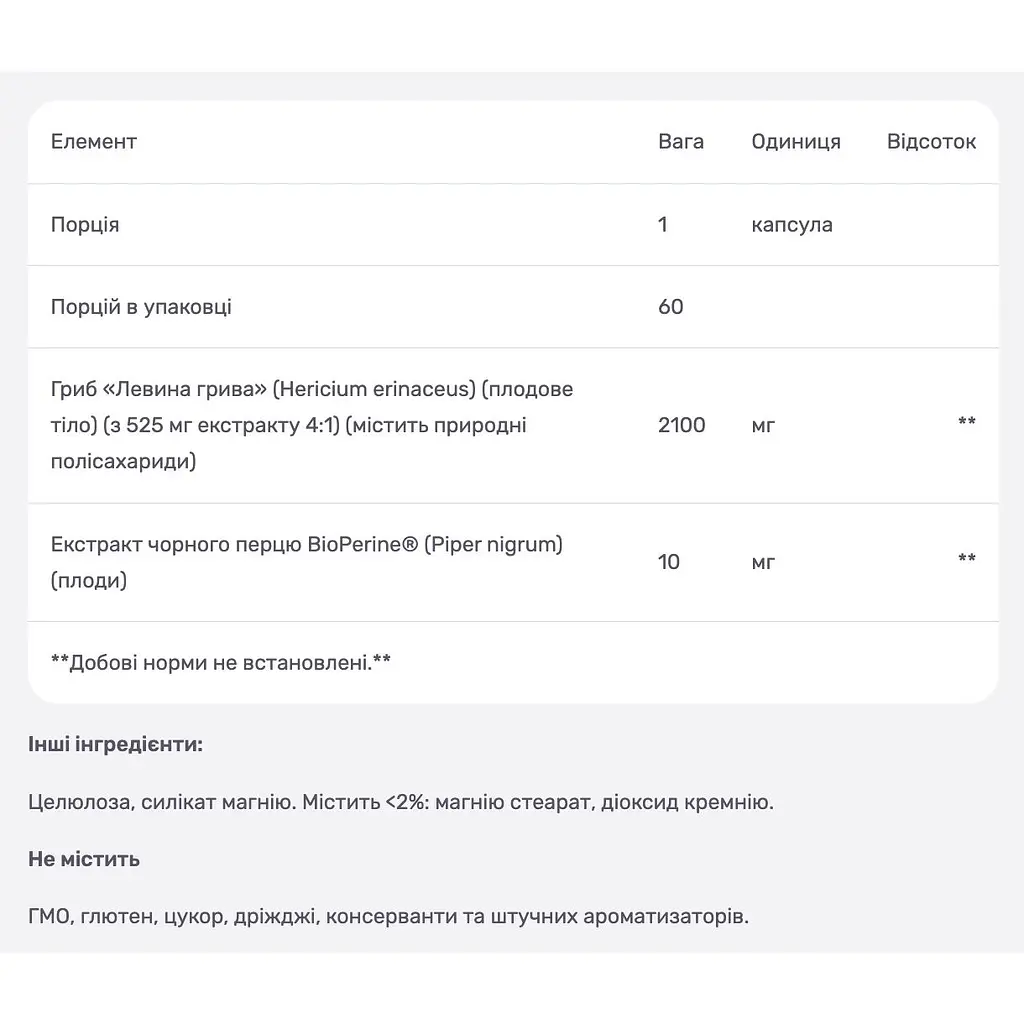Image resolution: width=1024 pixels, height=1024 pixels.
Task: Click the 60 servings value
Action: pyautogui.click(x=670, y=307)
